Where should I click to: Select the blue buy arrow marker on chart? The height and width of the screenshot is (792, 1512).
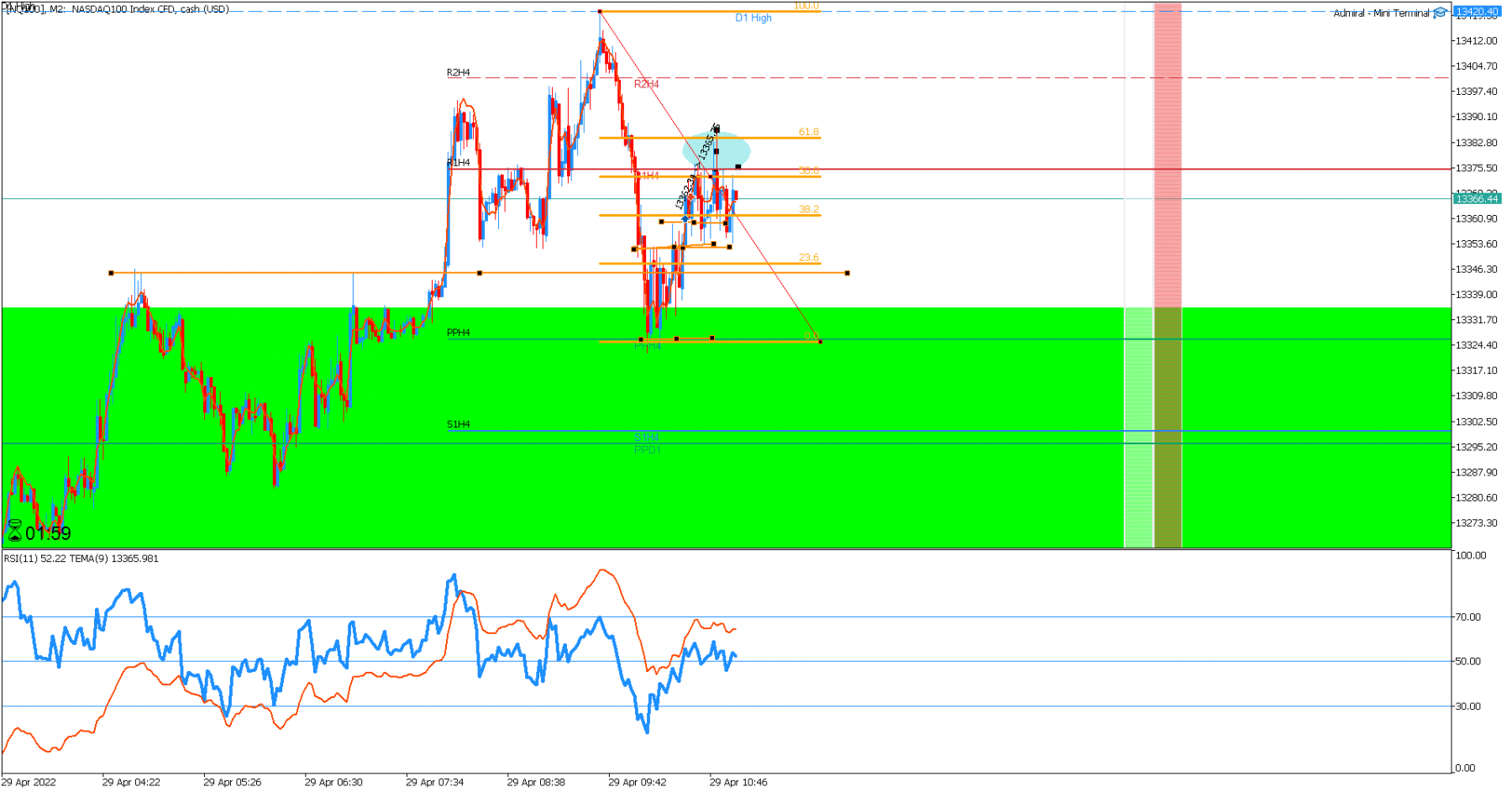tap(685, 219)
